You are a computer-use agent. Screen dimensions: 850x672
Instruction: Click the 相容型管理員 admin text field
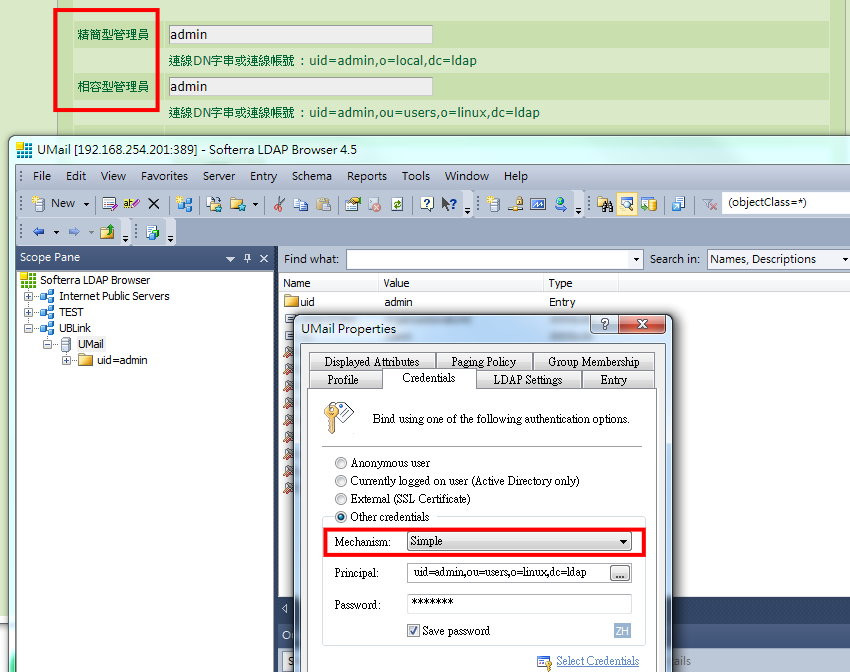point(301,86)
